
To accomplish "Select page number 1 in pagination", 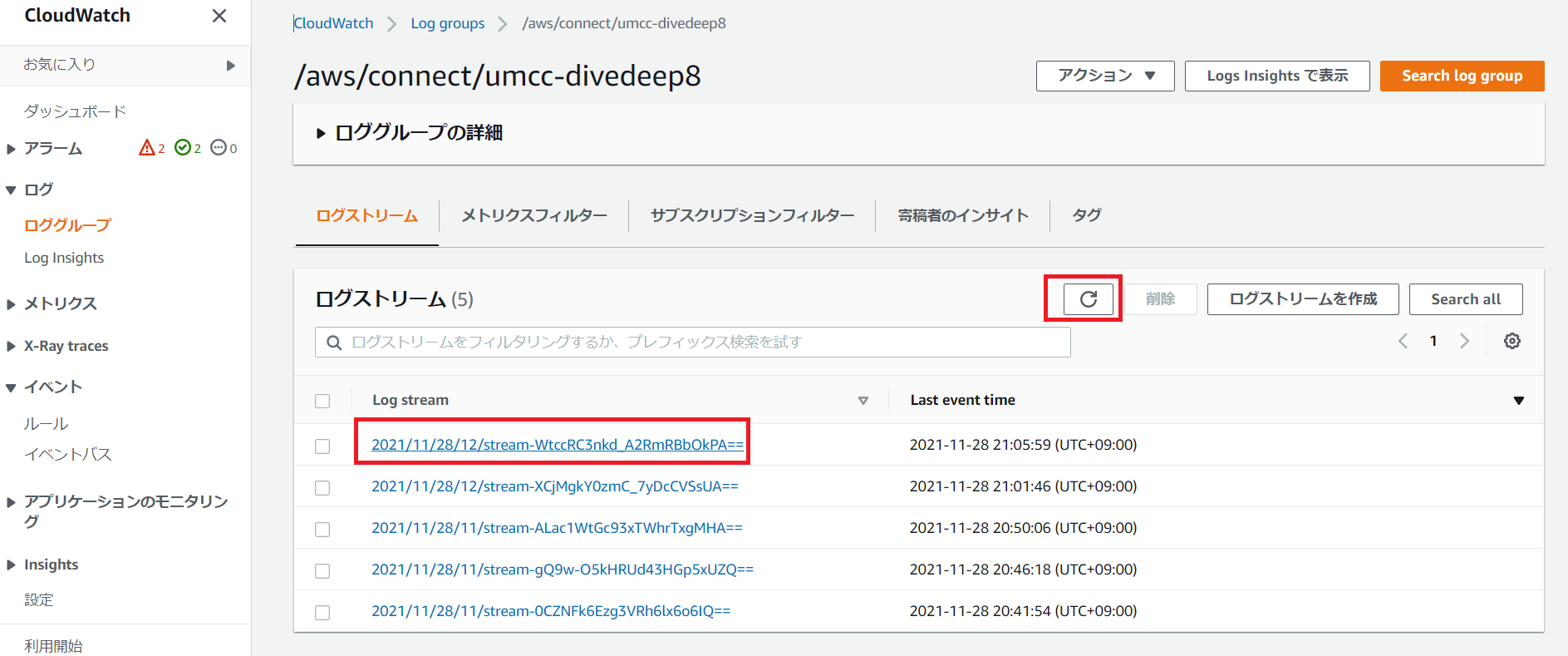I will (1433, 341).
